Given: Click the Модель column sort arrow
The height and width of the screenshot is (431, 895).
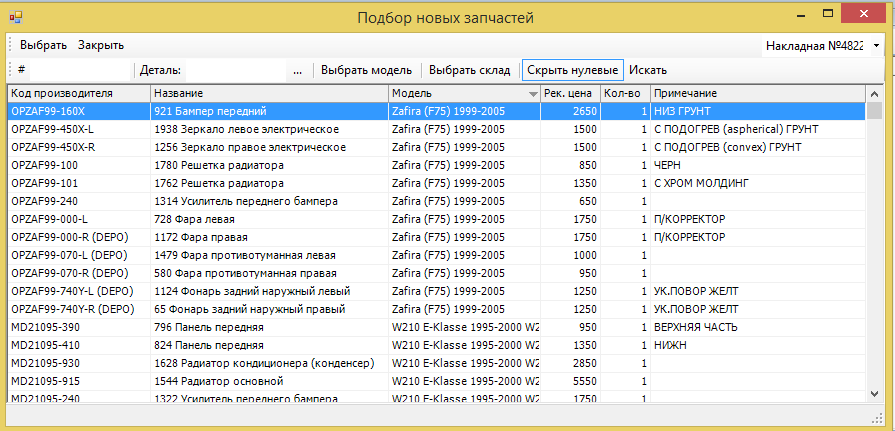Looking at the screenshot, I should tap(533, 93).
